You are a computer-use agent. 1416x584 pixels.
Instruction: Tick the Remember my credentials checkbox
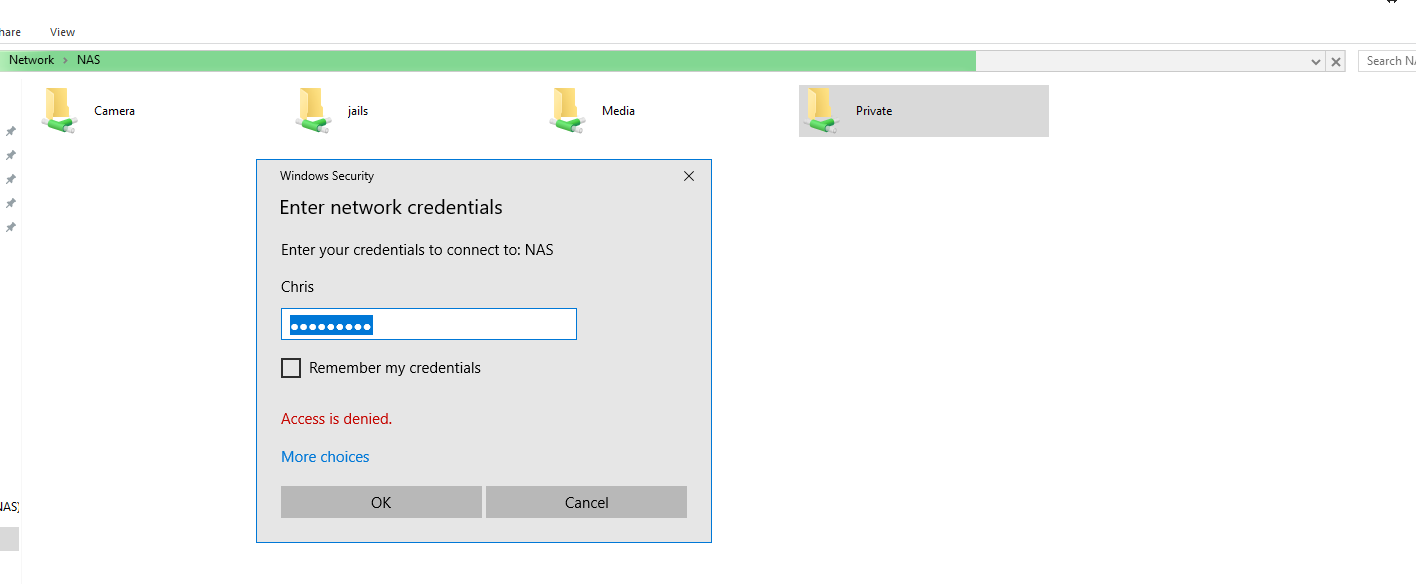pos(291,368)
